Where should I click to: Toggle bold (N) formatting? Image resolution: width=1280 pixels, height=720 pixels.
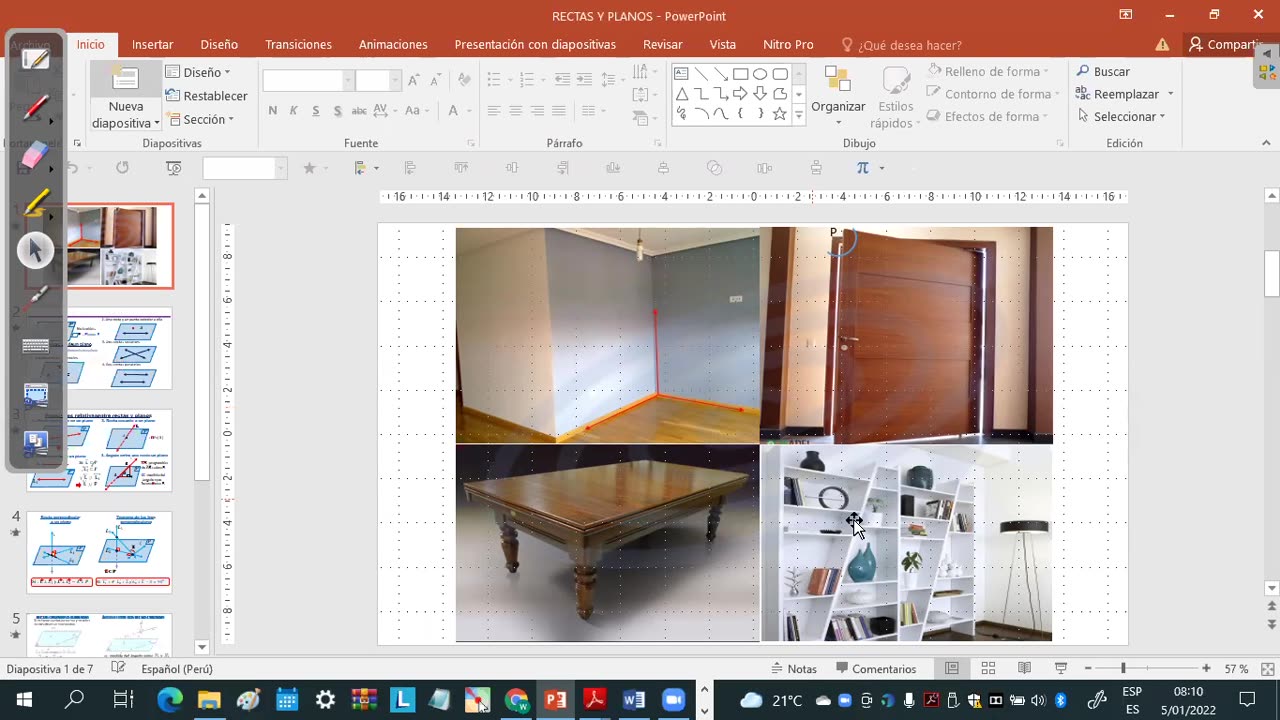coord(273,111)
